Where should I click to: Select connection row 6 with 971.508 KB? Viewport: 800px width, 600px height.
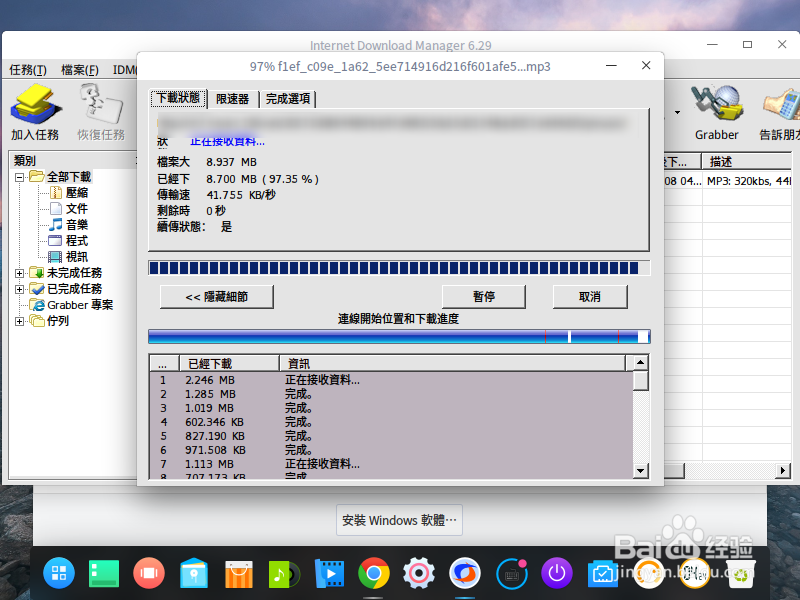[391, 451]
